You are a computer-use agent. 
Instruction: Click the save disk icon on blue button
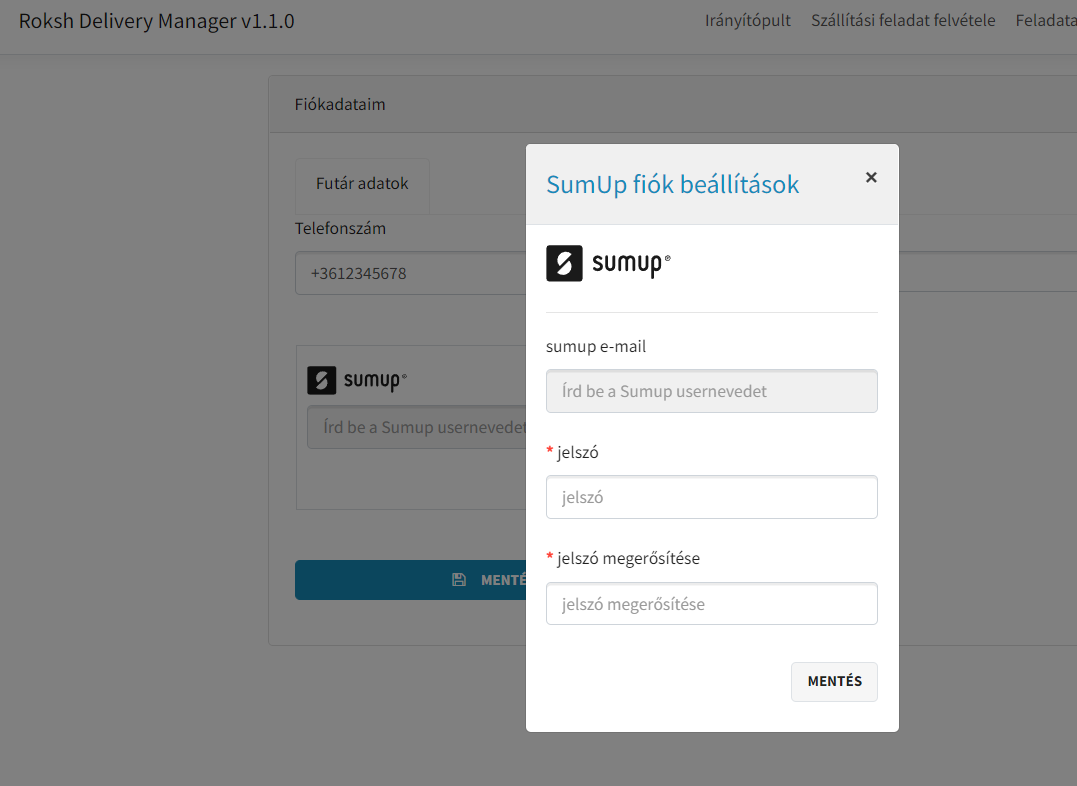pos(459,580)
